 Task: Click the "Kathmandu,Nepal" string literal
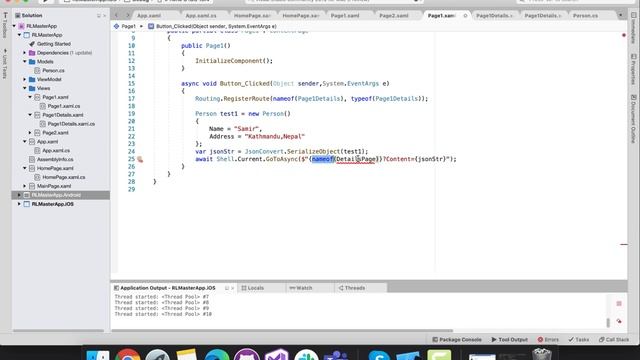click(274, 136)
